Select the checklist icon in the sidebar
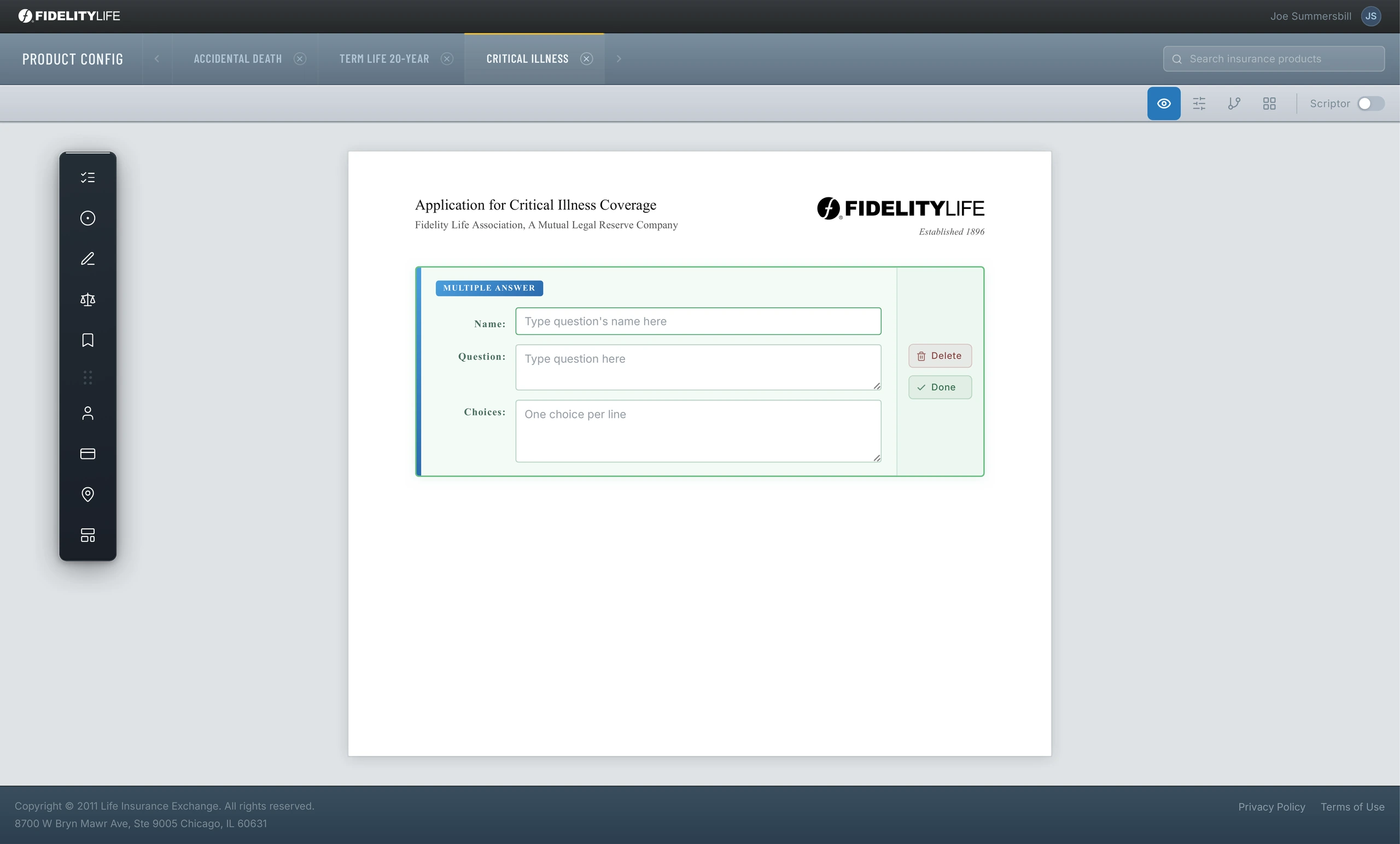 [x=87, y=177]
